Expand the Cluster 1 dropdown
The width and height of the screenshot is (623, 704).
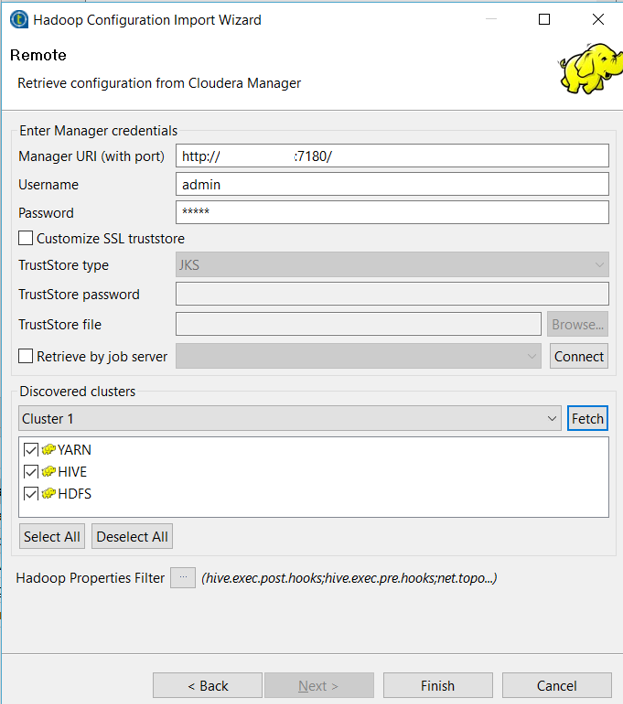pos(290,418)
